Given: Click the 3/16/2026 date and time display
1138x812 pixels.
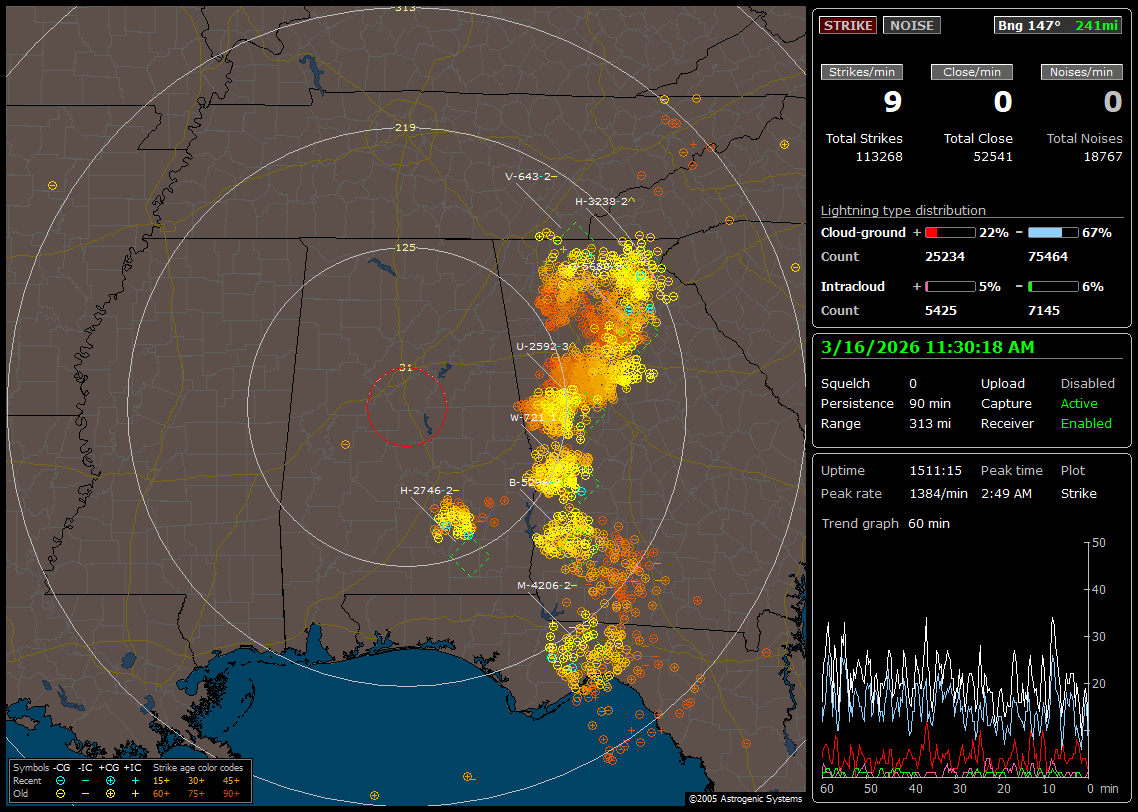Looking at the screenshot, I should [x=927, y=347].
